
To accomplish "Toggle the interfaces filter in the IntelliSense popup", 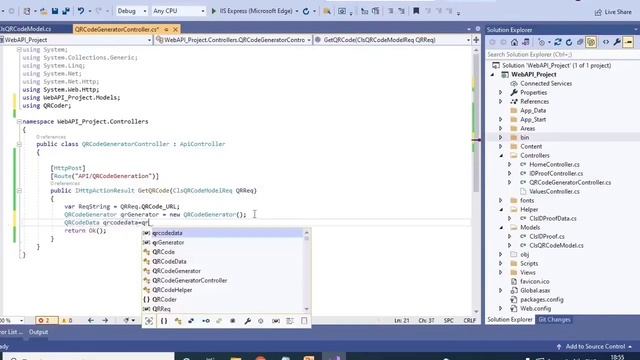I will (206, 321).
